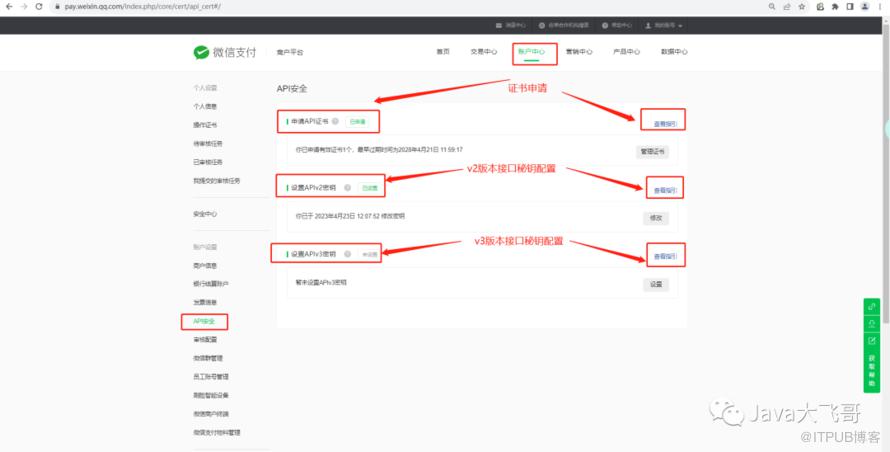
Task: Click the help icon beside 设置APIv2密钥
Action: (x=347, y=188)
